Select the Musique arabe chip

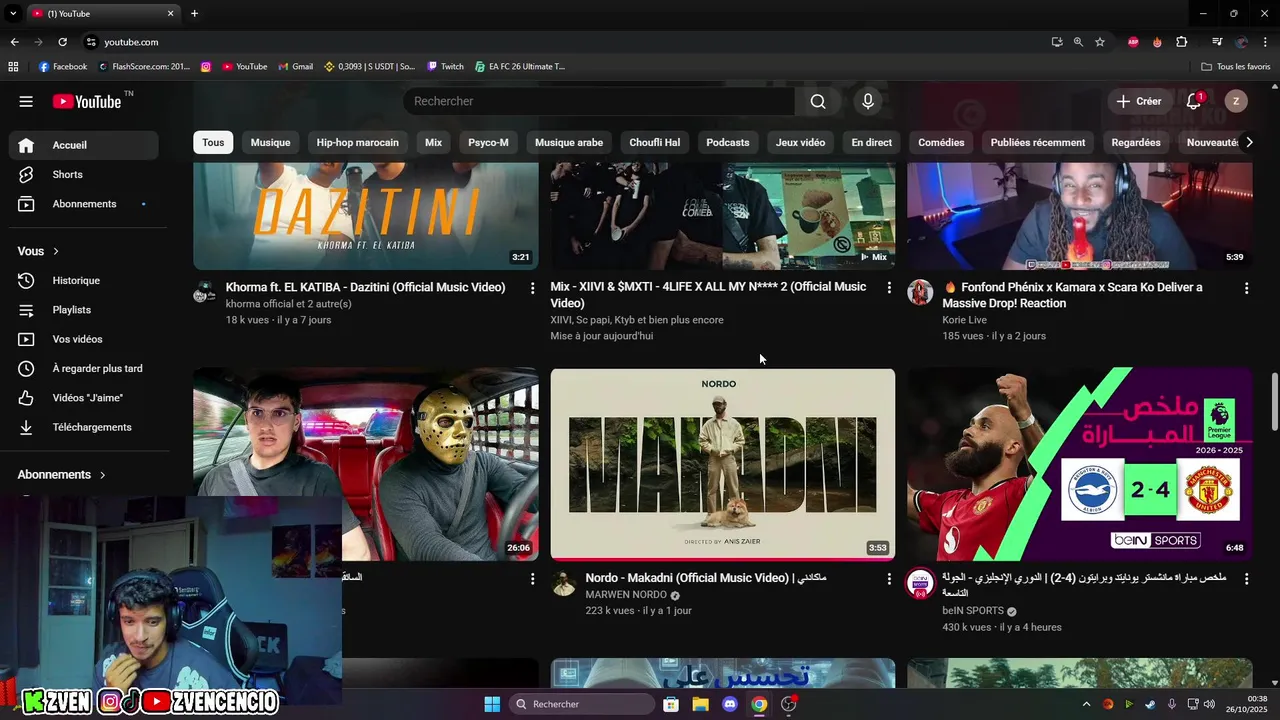569,142
